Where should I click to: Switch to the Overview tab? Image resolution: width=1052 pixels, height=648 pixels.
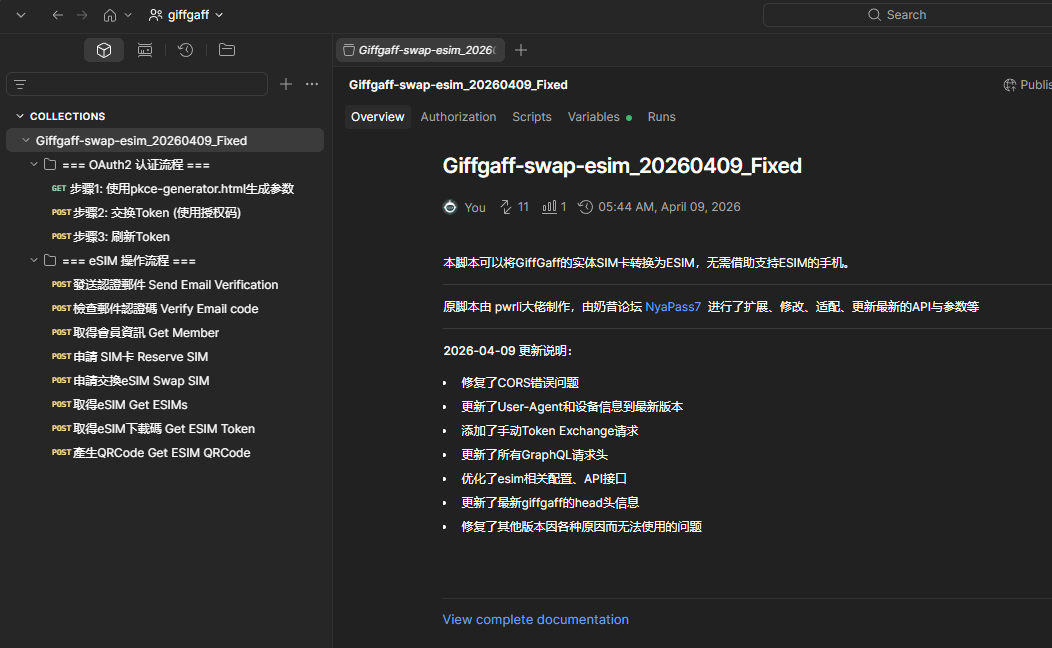pyautogui.click(x=378, y=117)
